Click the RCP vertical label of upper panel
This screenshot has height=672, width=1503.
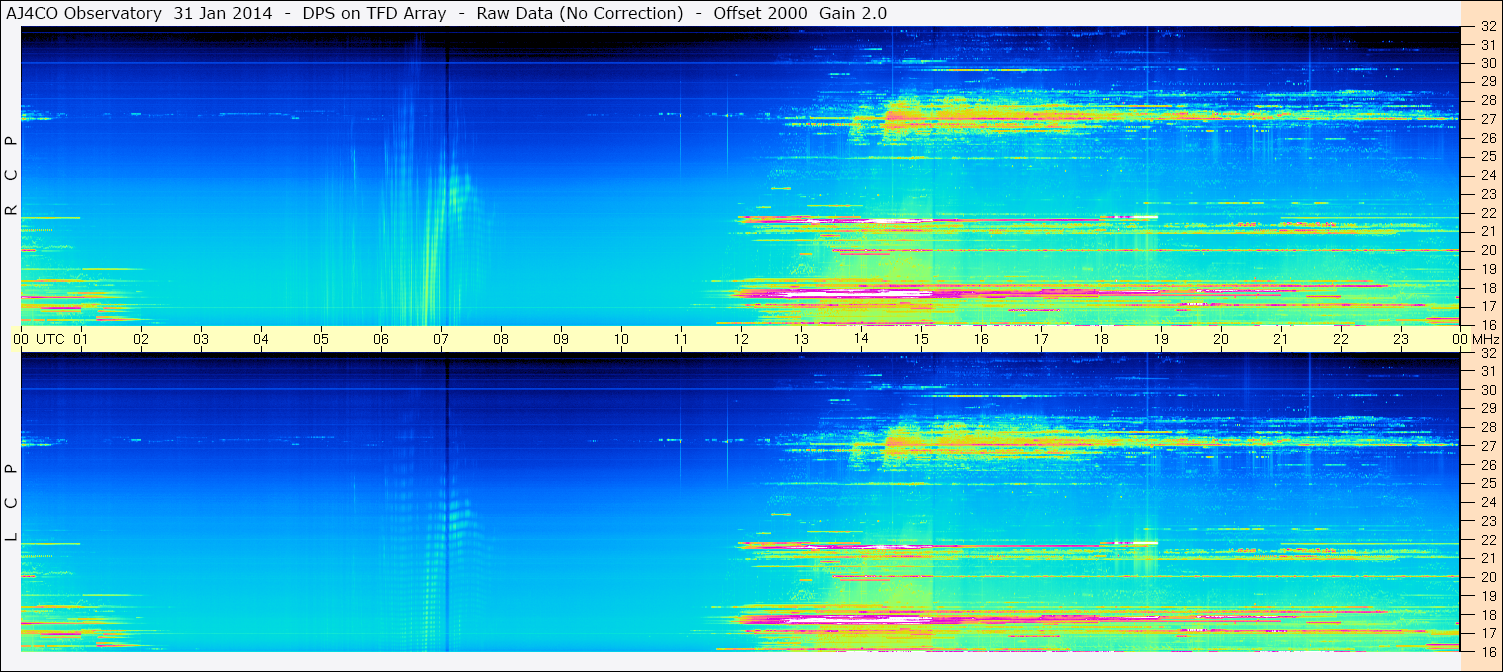coord(12,175)
